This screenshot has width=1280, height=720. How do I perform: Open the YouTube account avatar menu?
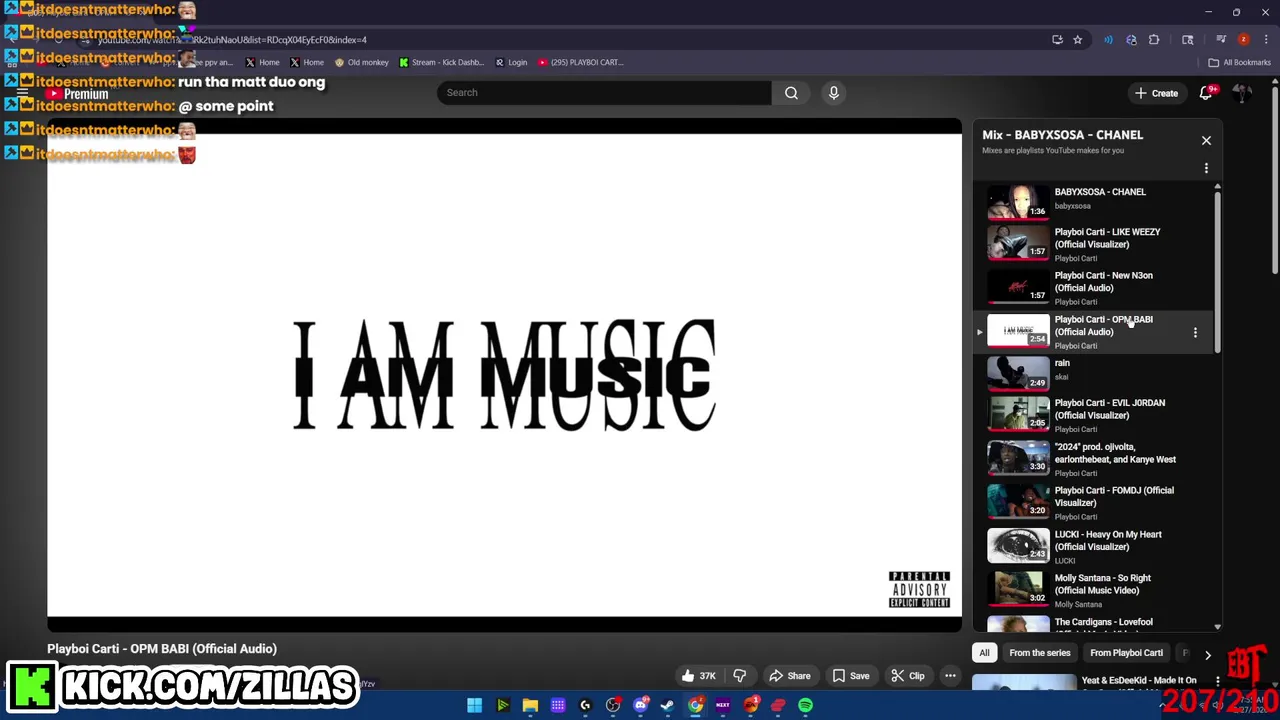(x=1242, y=93)
